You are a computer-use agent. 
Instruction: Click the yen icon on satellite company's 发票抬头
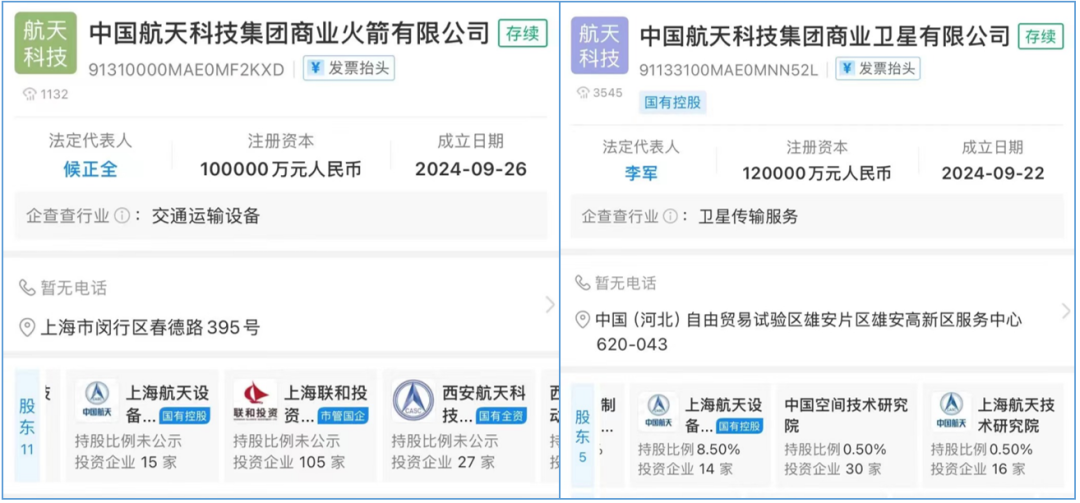pyautogui.click(x=847, y=68)
